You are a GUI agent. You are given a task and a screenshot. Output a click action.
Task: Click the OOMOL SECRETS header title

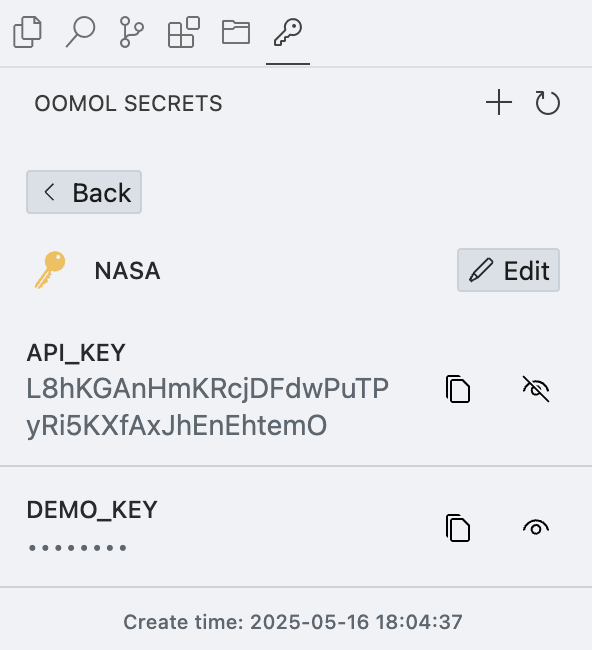pyautogui.click(x=129, y=103)
